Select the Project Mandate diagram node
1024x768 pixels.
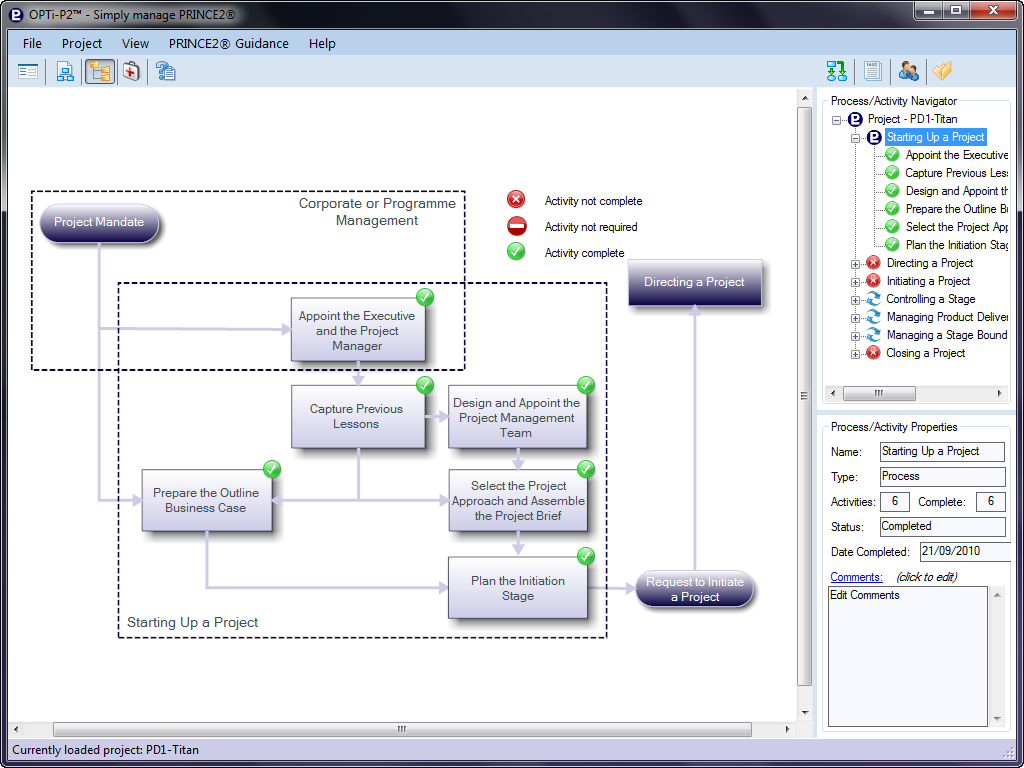click(x=99, y=223)
